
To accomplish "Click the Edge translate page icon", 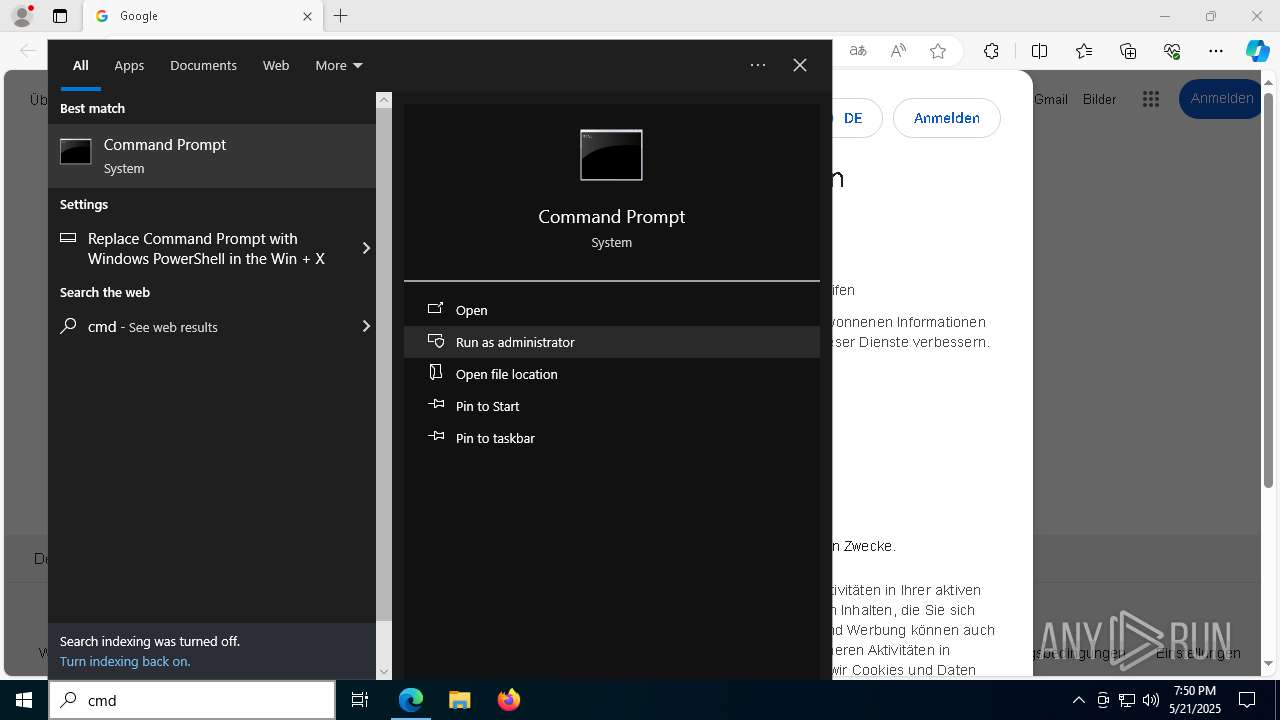I will tap(858, 51).
